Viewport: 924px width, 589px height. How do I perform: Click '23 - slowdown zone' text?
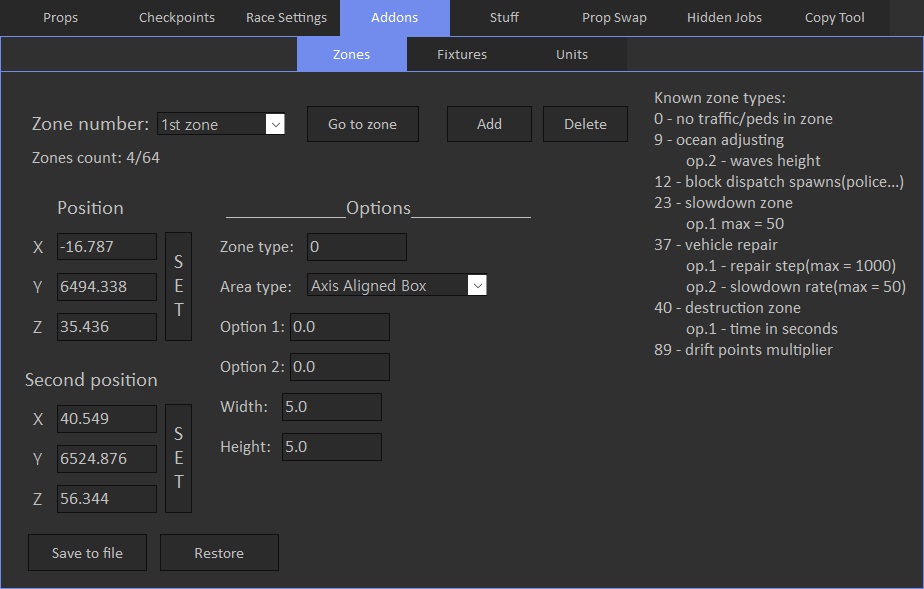coord(723,203)
